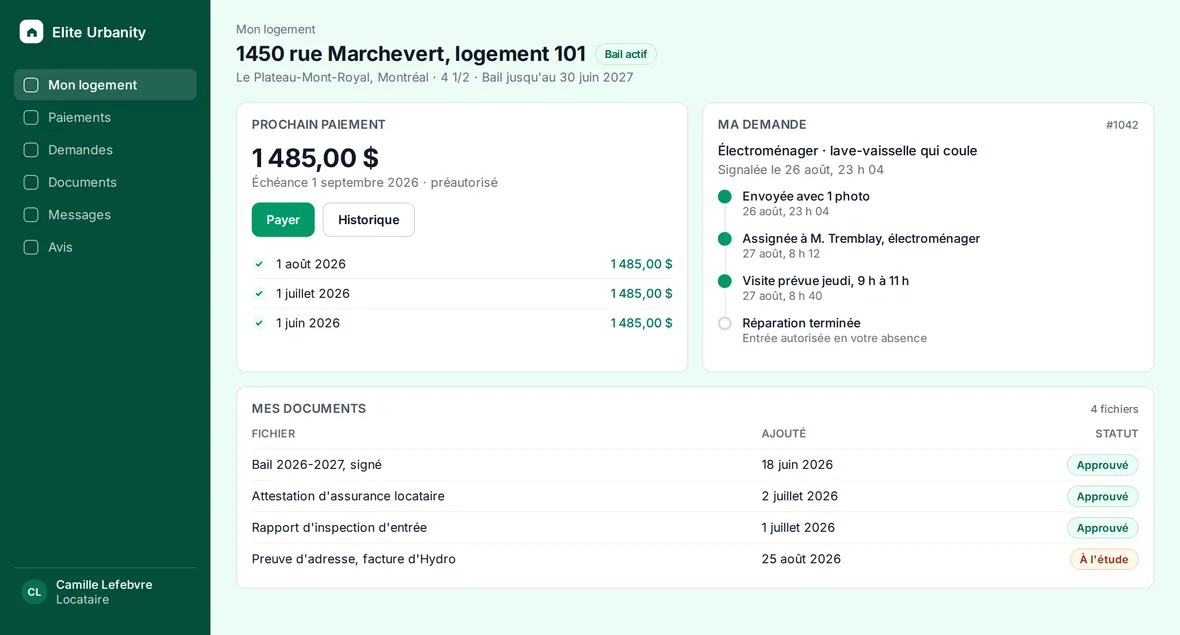Open Preuve d'adresse, facture d'Hydro

click(x=354, y=559)
